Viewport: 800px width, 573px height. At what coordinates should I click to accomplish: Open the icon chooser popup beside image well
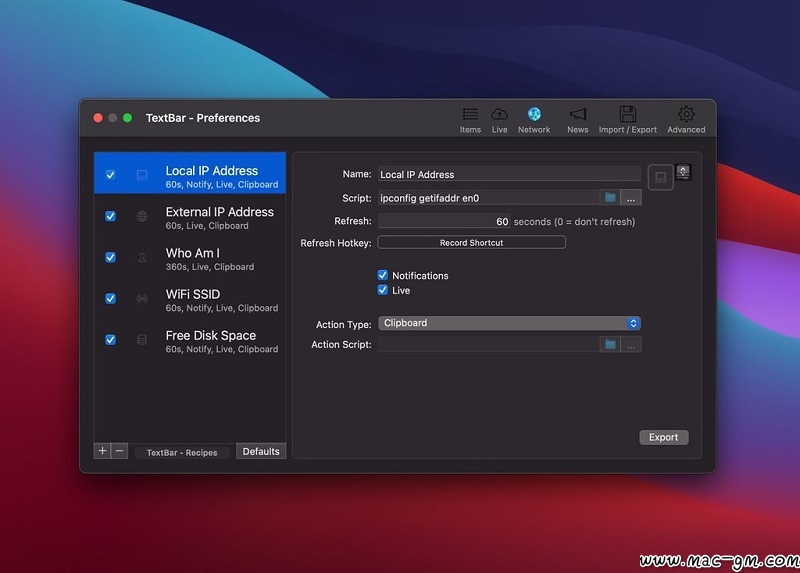683,172
